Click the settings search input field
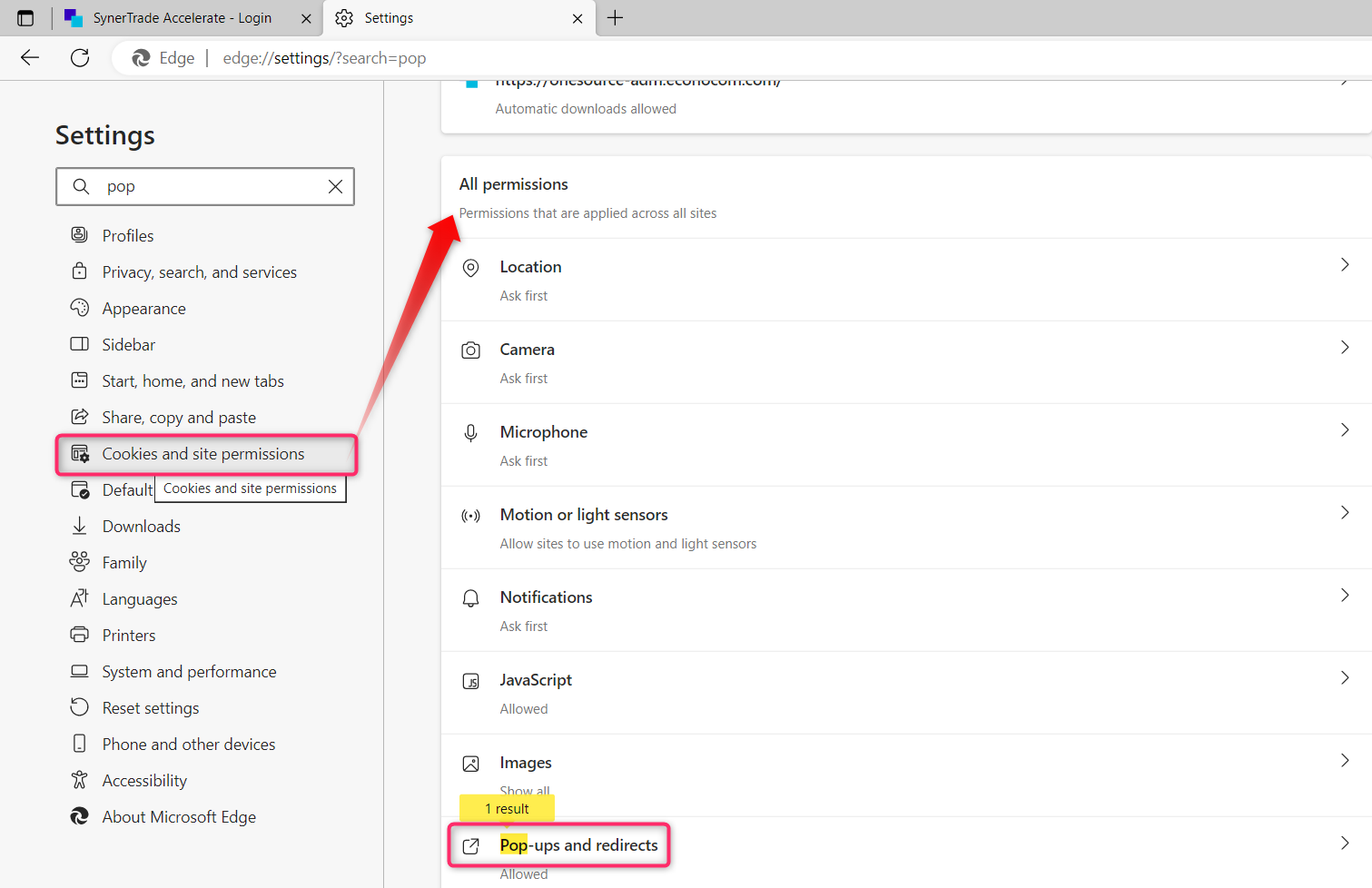The width and height of the screenshot is (1372, 888). pos(209,186)
